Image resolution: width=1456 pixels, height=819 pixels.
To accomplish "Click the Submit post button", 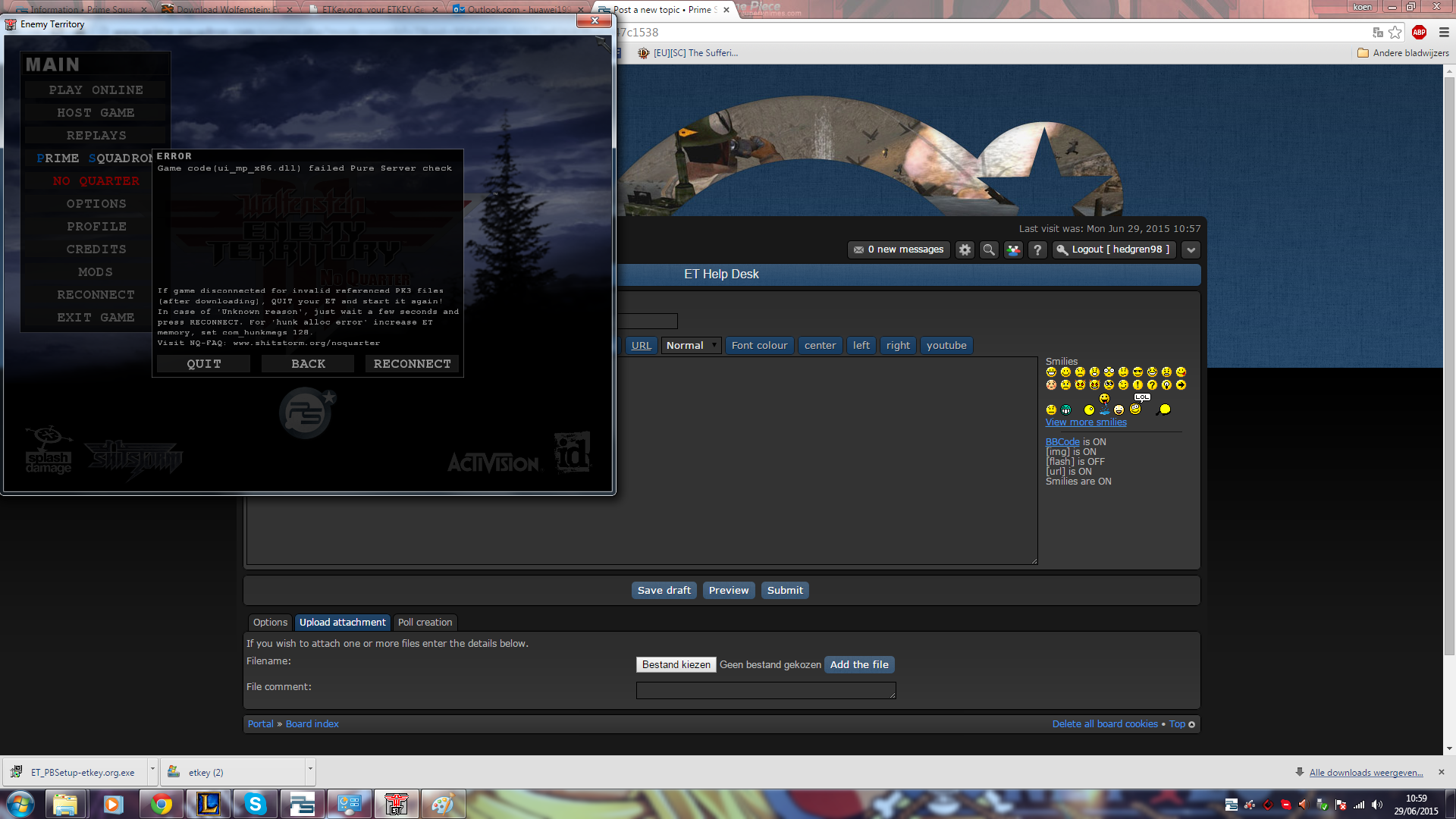I will (x=784, y=591).
